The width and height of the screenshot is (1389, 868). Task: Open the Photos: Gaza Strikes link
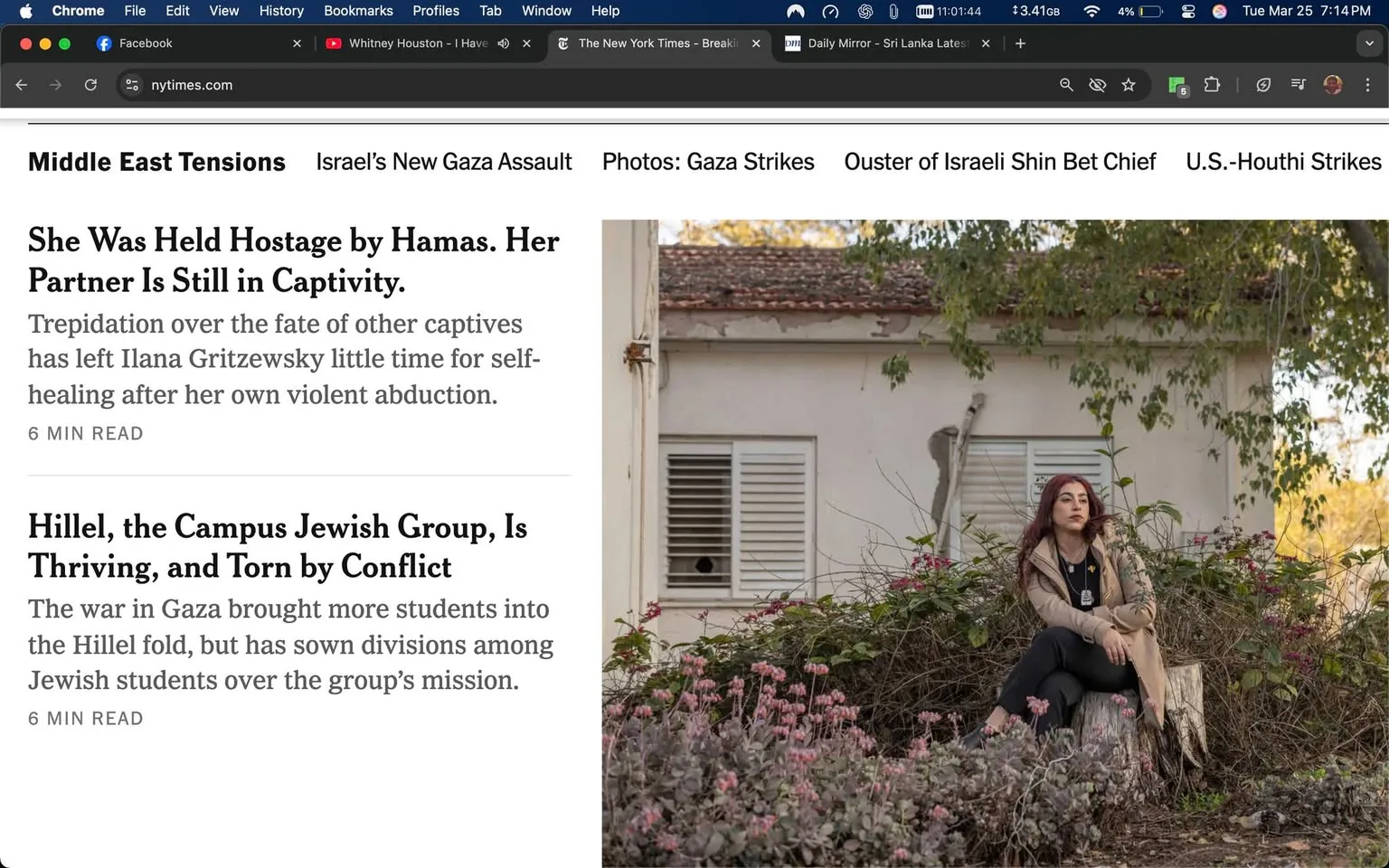point(708,161)
